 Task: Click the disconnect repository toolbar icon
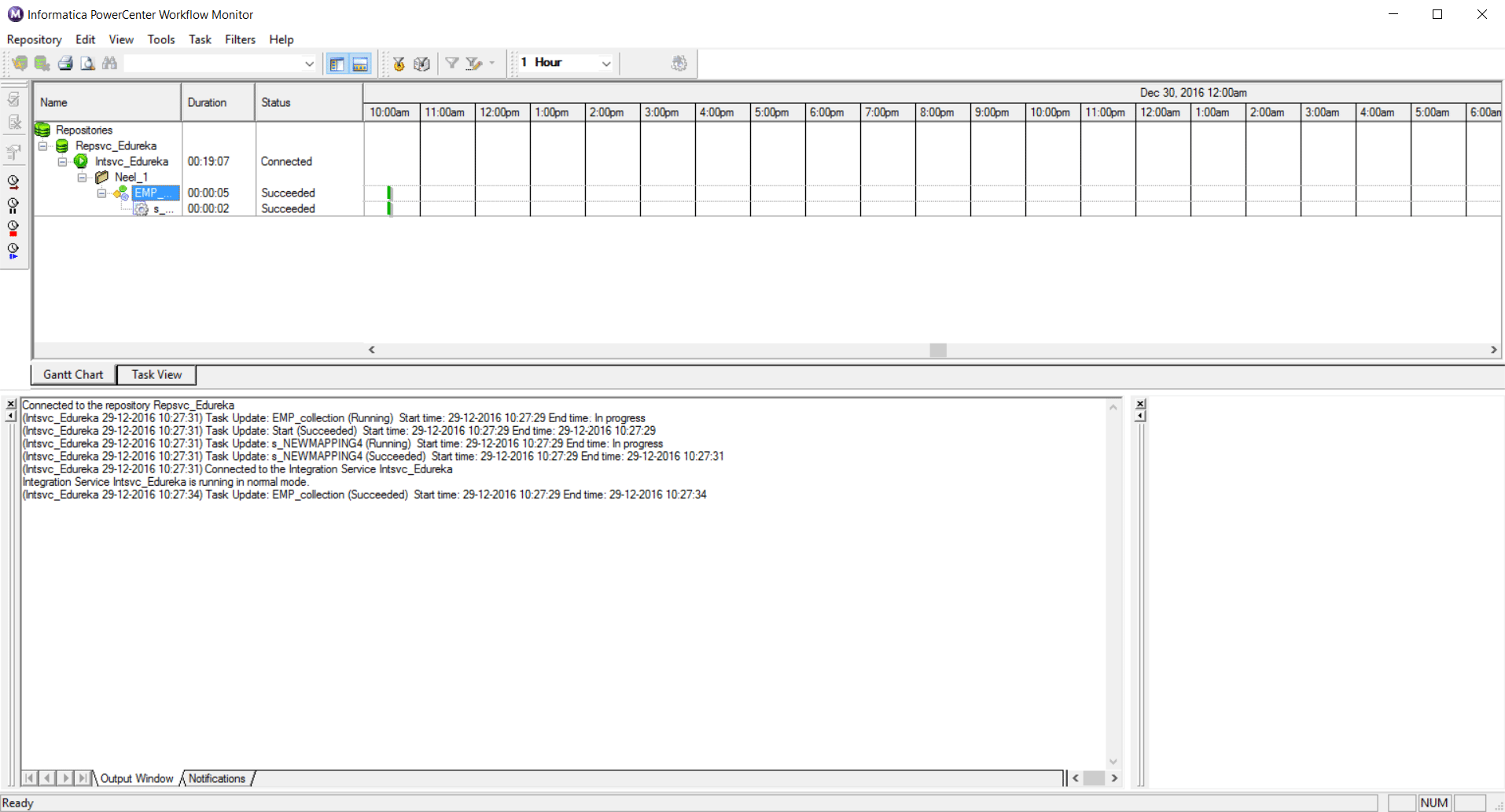tap(42, 64)
